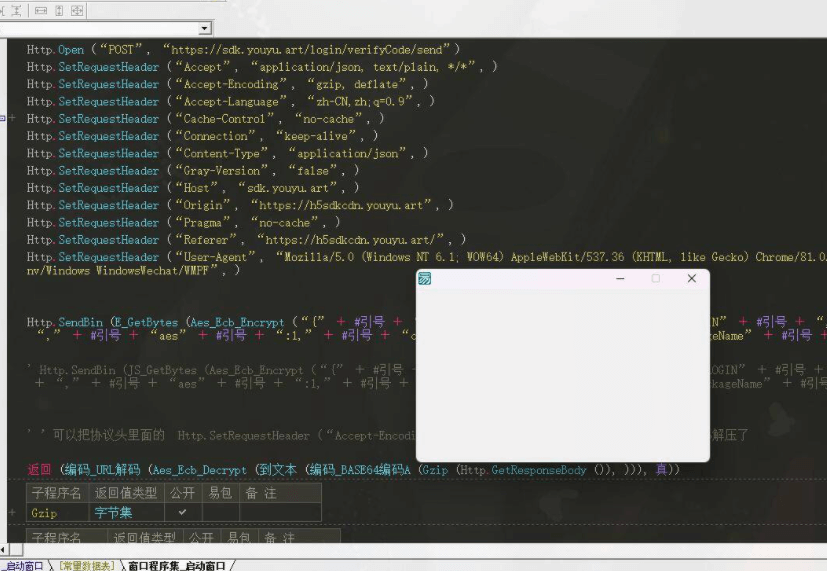Expand the plus marker beside the Cache-Control line

[x=12, y=118]
